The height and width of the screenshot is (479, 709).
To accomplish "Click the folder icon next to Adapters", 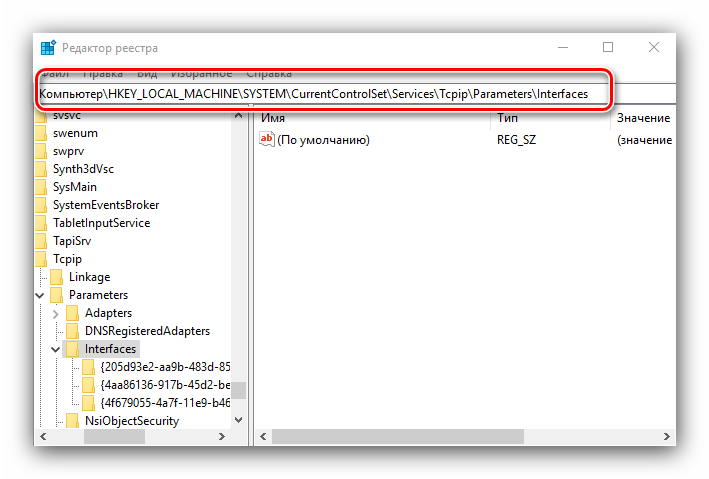I will pyautogui.click(x=72, y=313).
